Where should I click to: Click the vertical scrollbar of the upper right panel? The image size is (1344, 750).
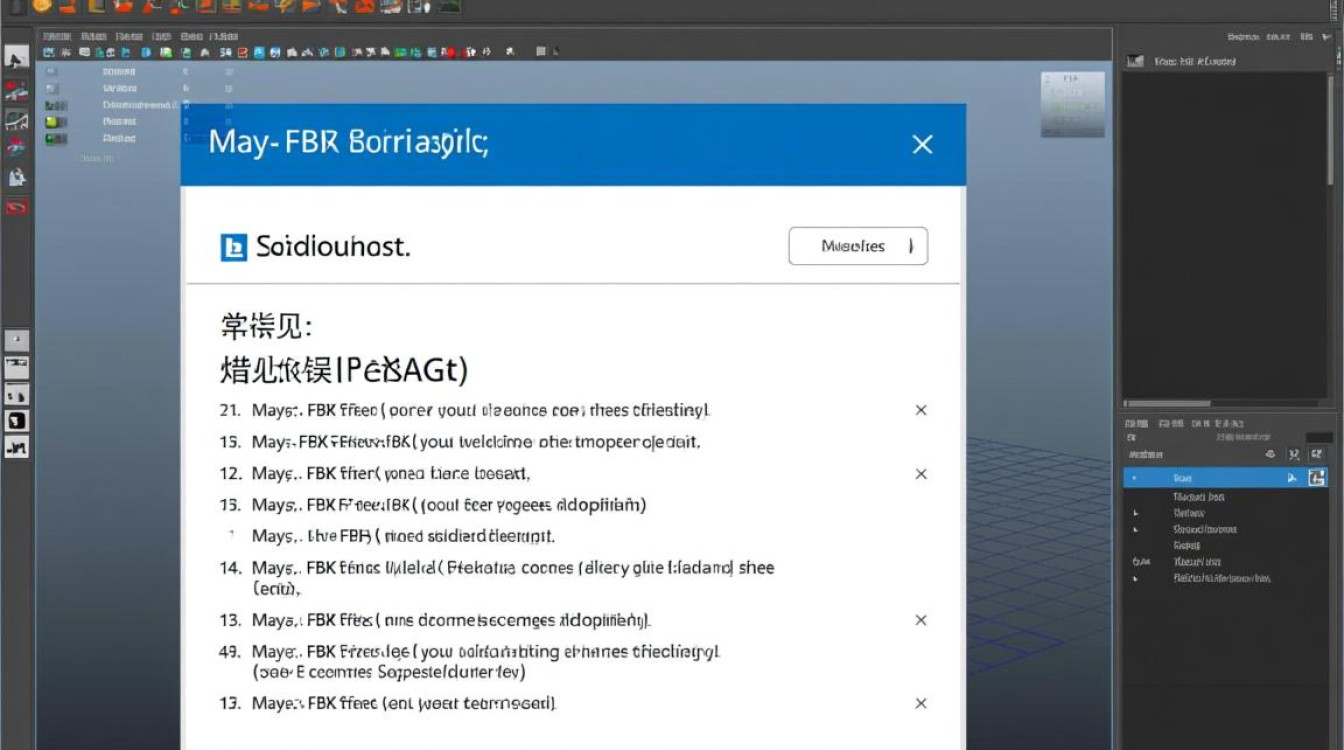[x=1332, y=128]
